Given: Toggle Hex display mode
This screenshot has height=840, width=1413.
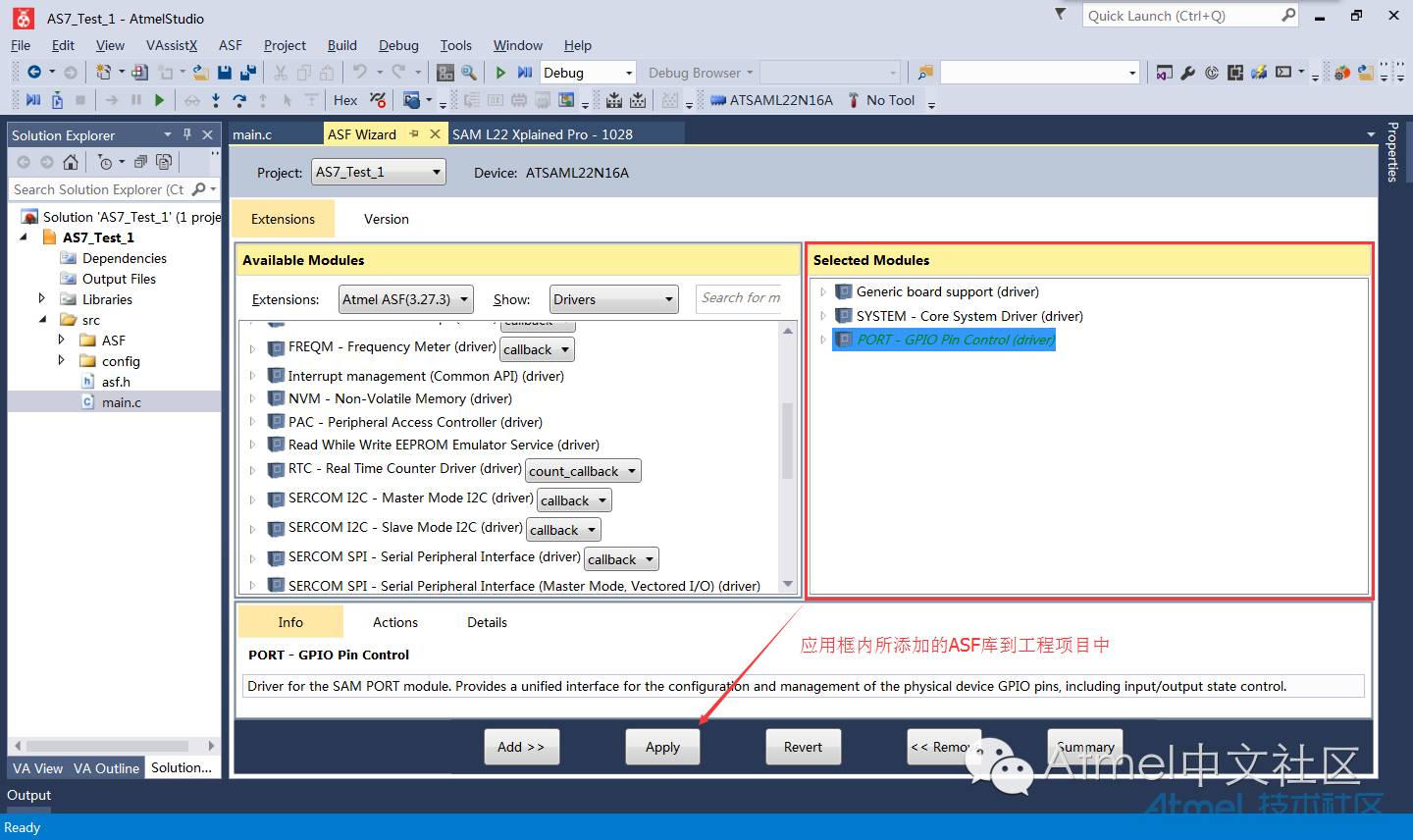Looking at the screenshot, I should pos(345,100).
